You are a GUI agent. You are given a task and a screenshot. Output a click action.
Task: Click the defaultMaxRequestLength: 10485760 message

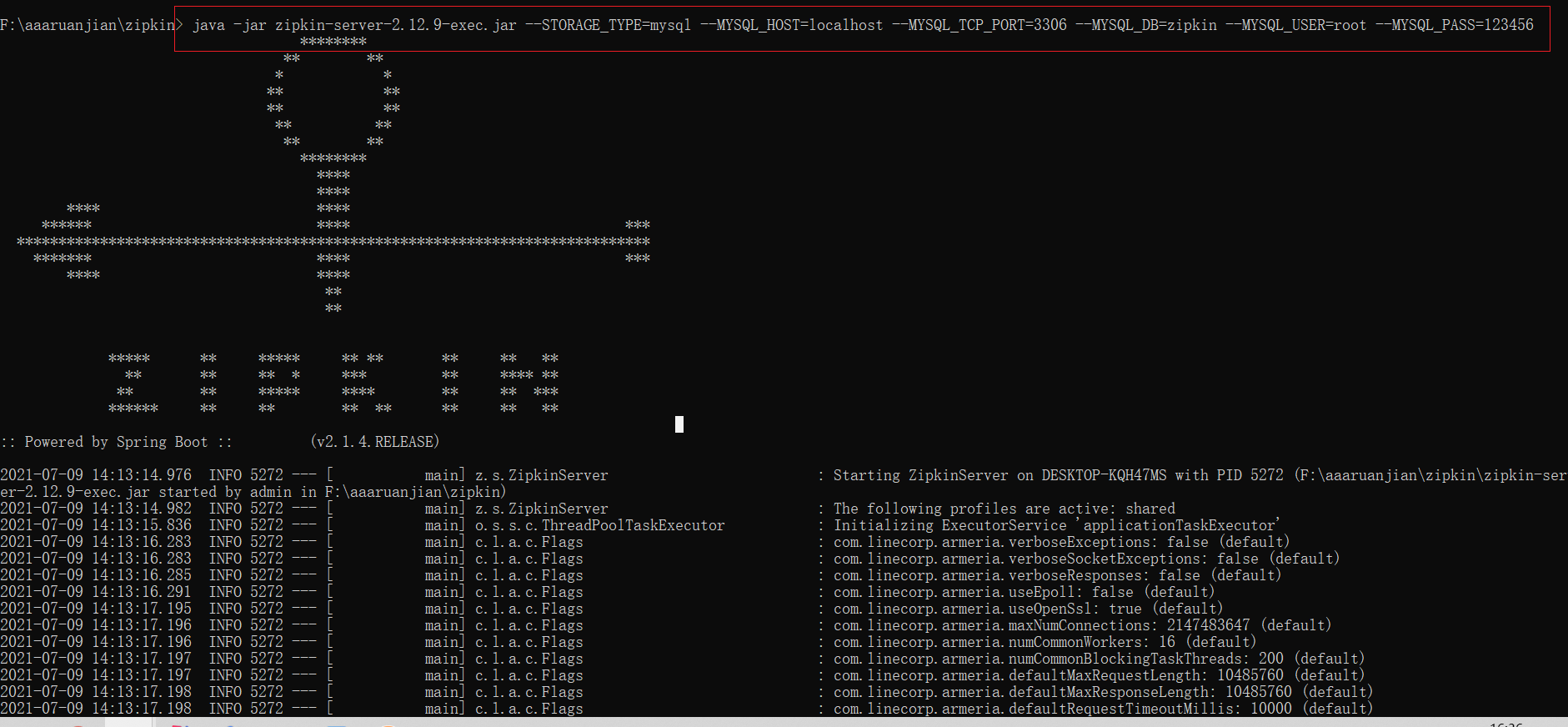pyautogui.click(x=1100, y=675)
